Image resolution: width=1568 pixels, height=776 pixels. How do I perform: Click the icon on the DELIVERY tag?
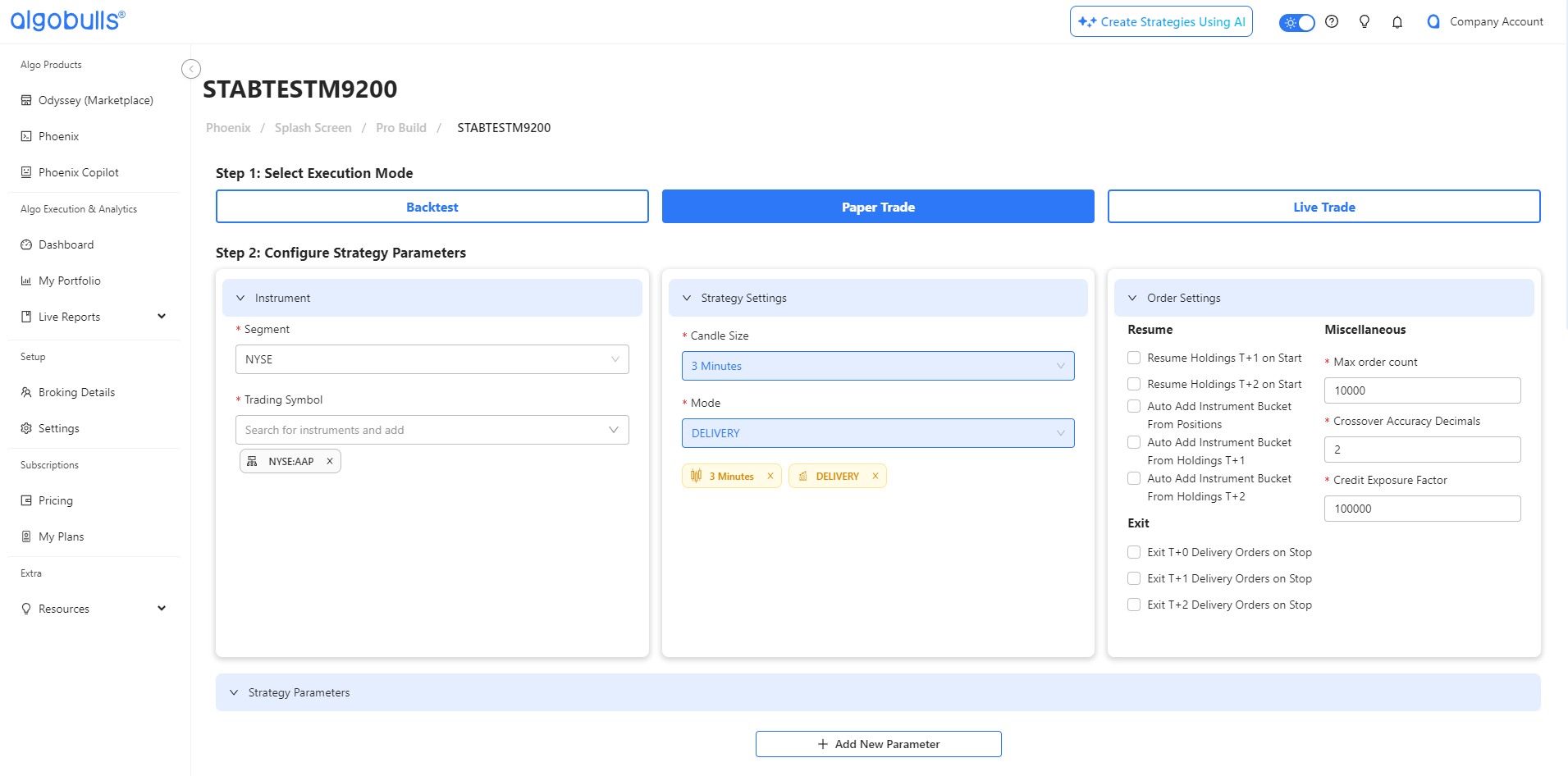803,476
